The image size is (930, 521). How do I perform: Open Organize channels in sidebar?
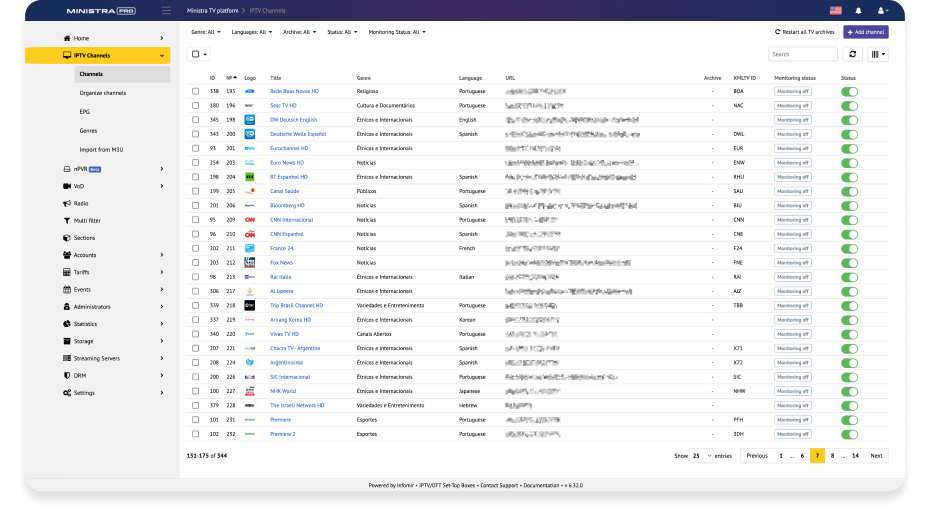tap(102, 93)
